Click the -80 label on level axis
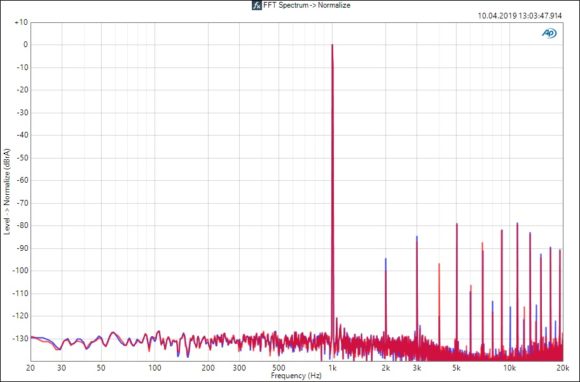 pyautogui.click(x=21, y=226)
